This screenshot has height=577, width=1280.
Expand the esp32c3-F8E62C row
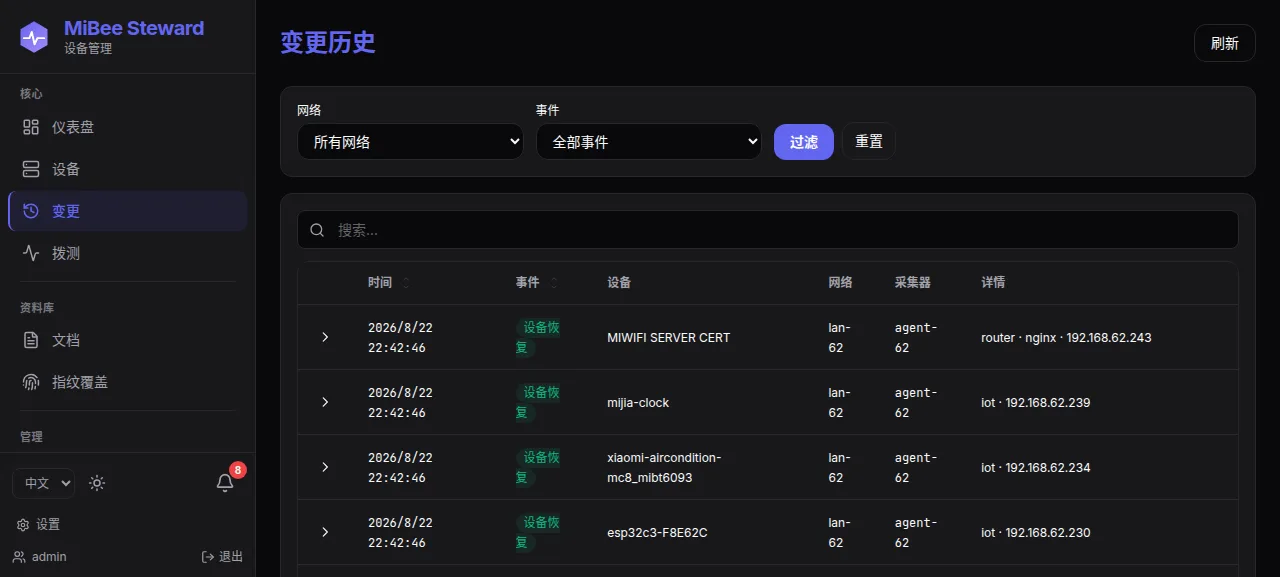click(325, 532)
